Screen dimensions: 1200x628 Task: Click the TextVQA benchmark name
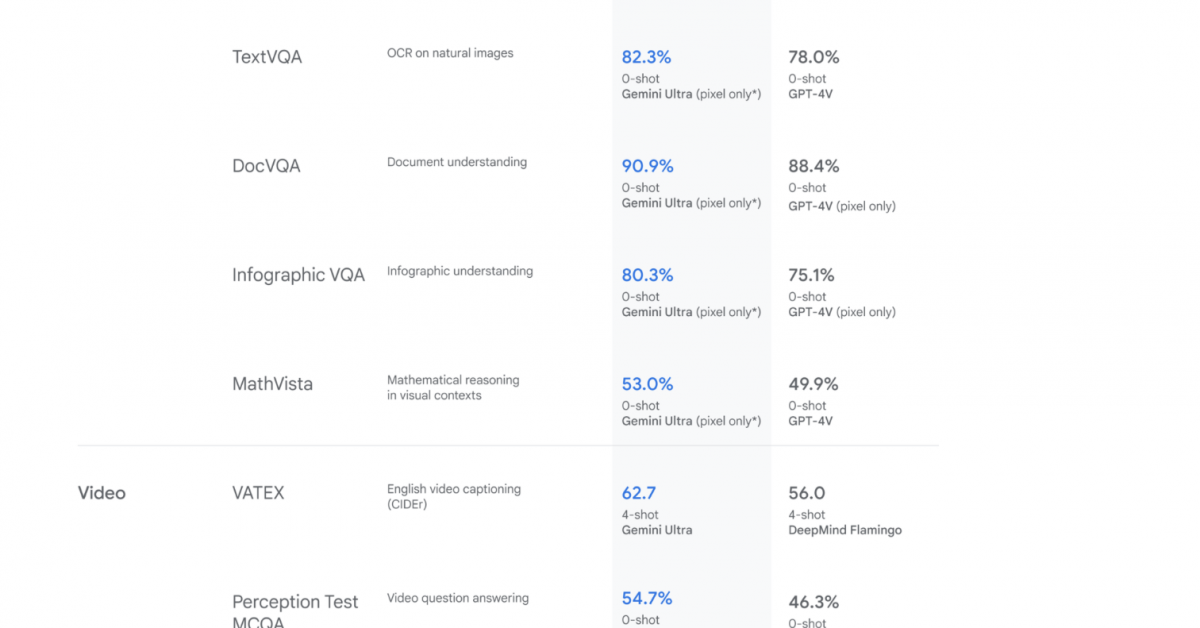point(267,57)
